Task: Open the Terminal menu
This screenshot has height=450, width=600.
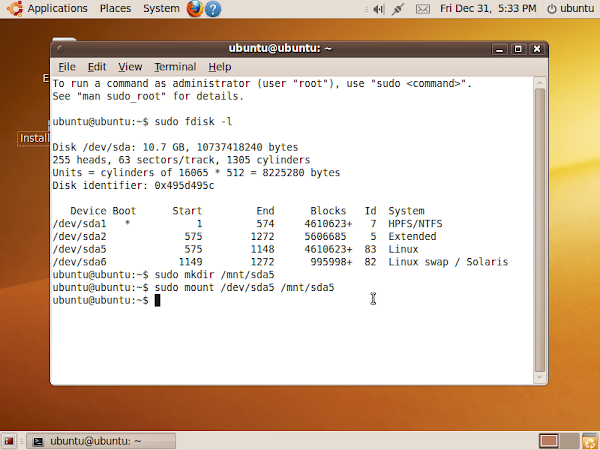Action: tap(175, 67)
